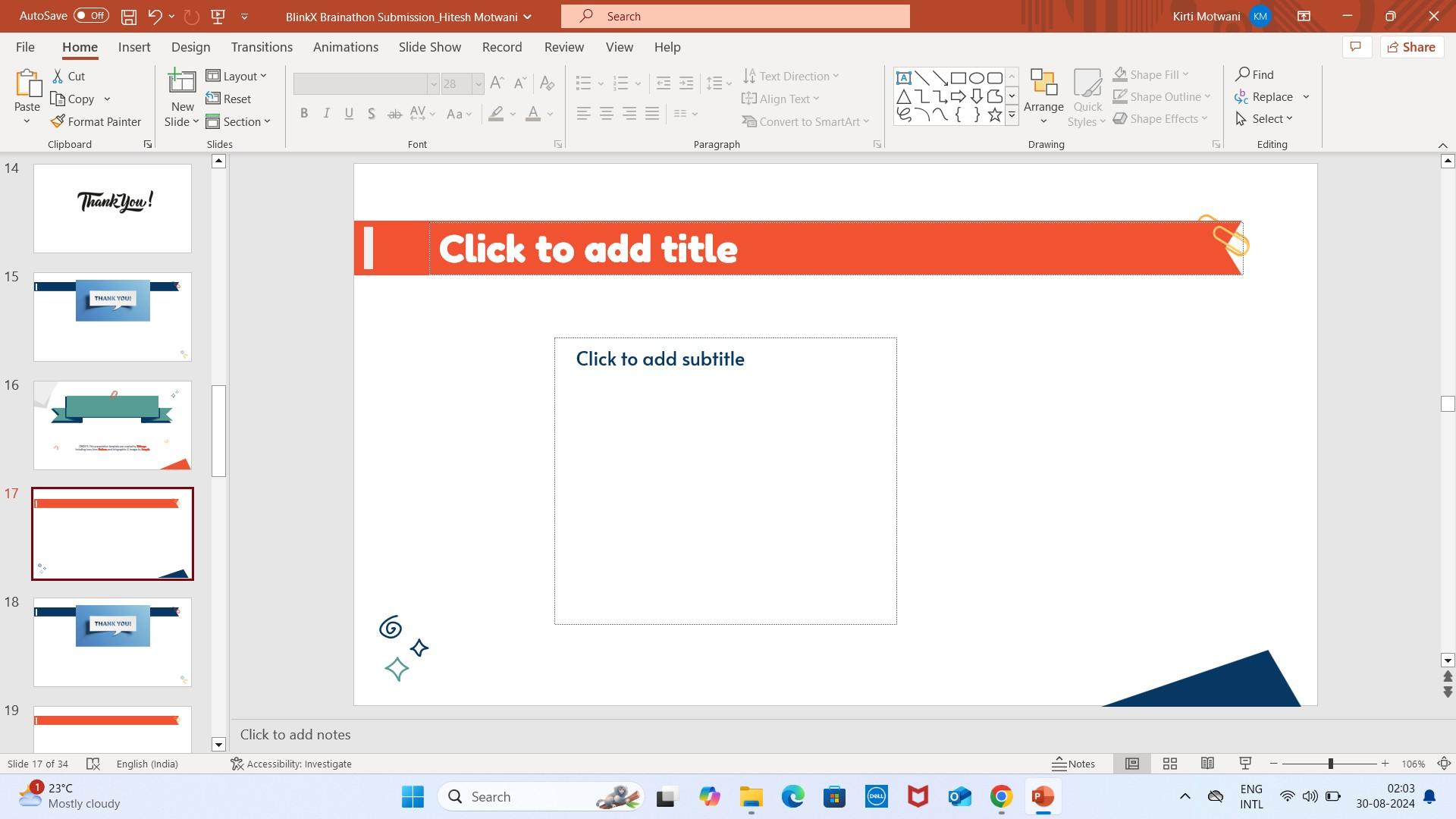Select the Format Painter tool
Screen dimensions: 1456x819
[x=96, y=121]
